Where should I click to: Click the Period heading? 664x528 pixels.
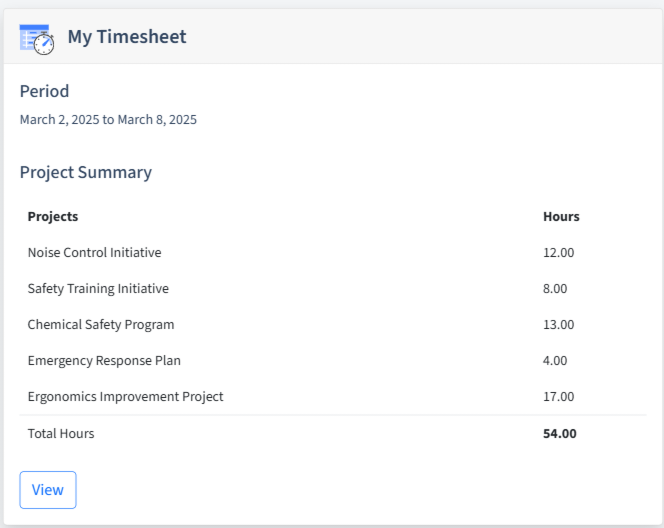tap(44, 91)
